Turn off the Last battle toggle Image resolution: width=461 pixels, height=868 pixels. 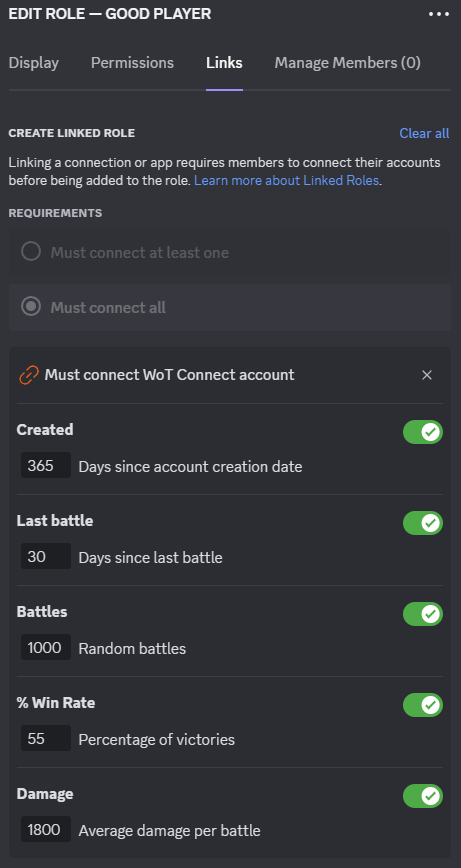[423, 523]
